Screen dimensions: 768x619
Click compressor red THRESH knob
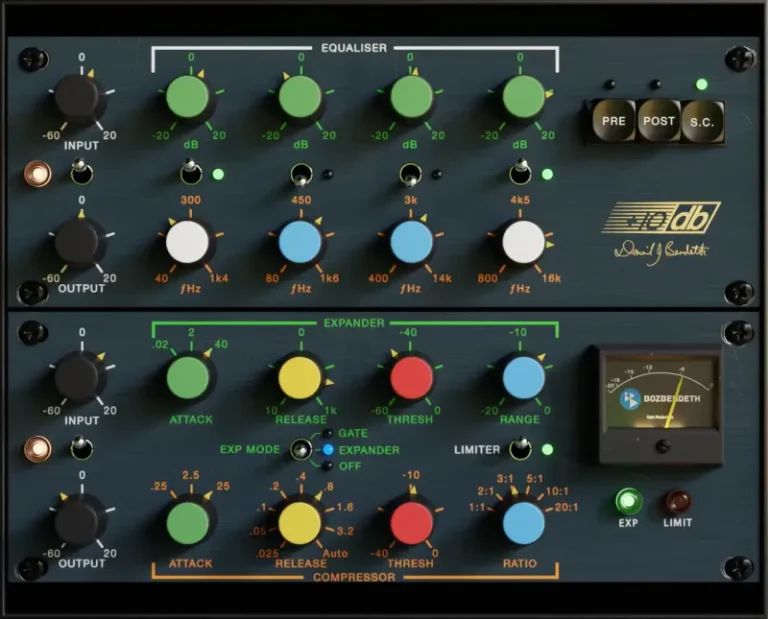click(411, 523)
